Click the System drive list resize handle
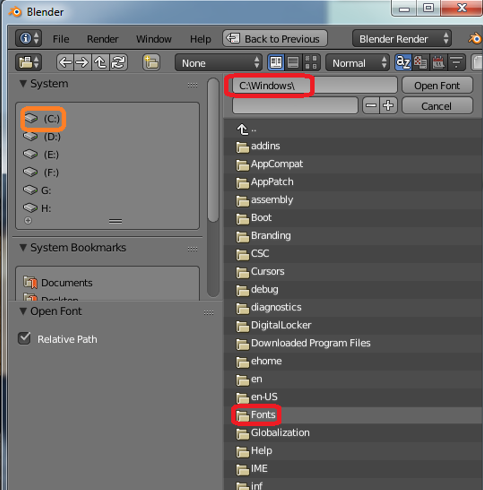483x490 pixels. click(x=115, y=221)
